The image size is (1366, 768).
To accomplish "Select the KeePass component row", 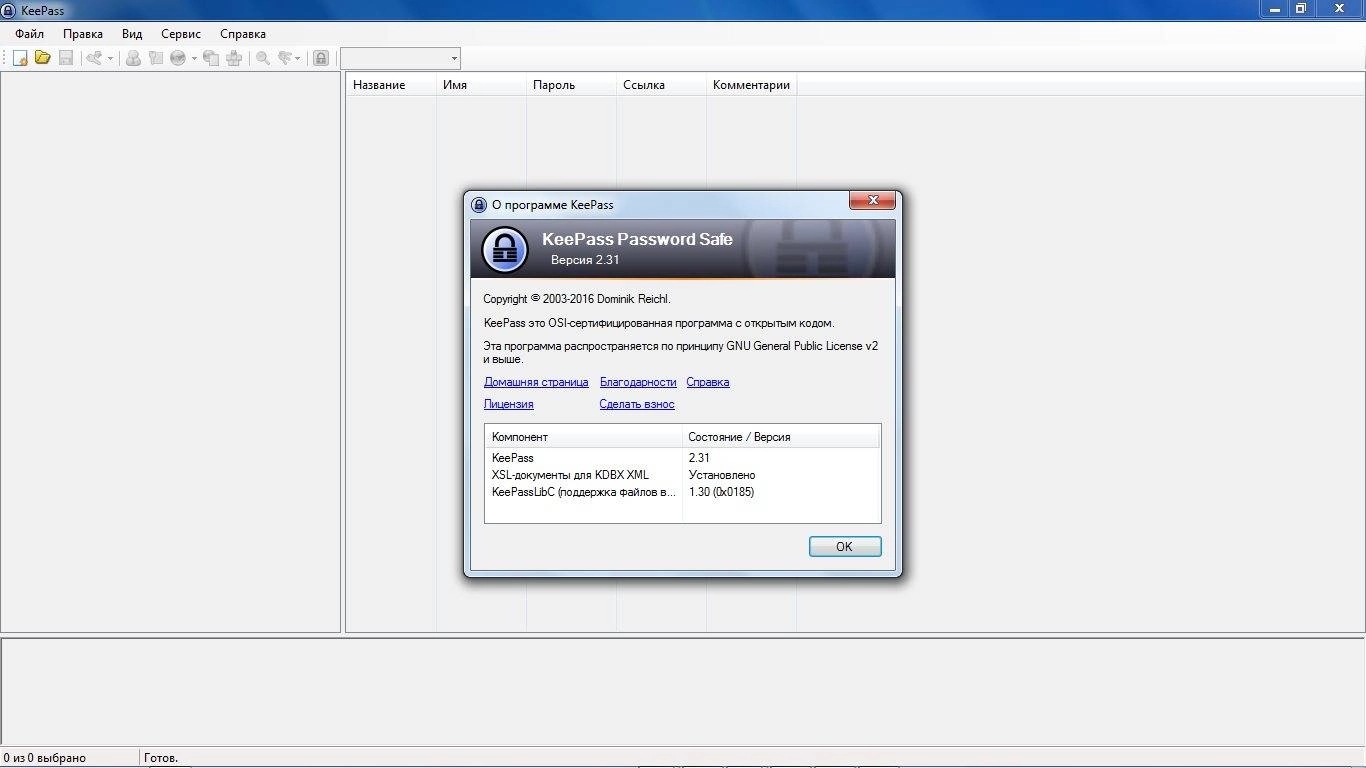I will click(683, 458).
